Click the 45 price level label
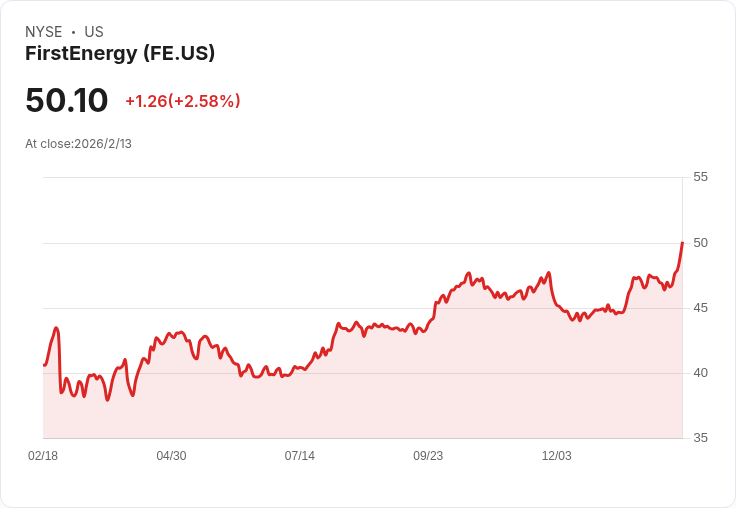Screen dimensions: 736x508 click(700, 308)
